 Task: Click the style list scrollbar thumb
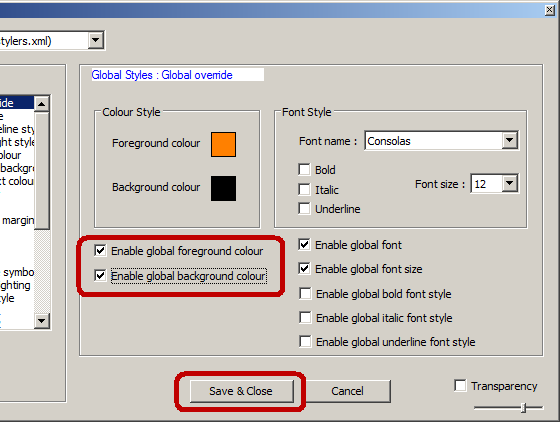(42, 171)
